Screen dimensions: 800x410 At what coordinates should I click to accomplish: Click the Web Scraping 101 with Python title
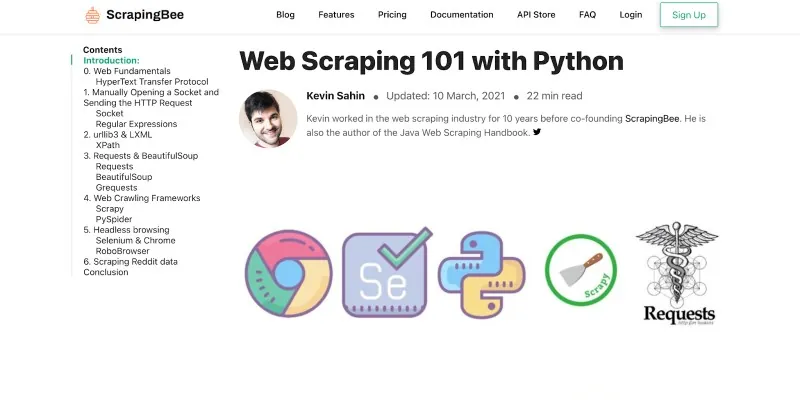[x=431, y=61]
